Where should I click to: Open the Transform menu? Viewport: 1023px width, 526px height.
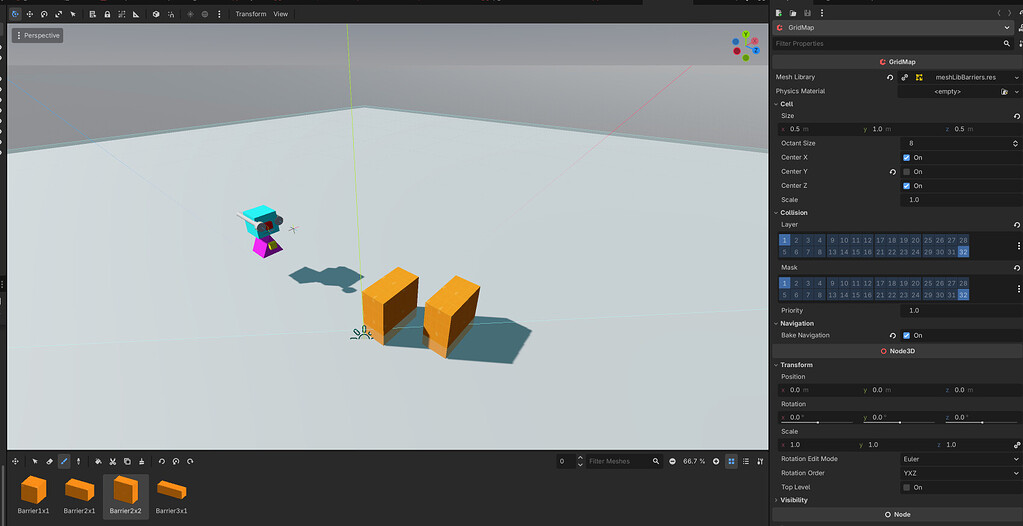[251, 14]
